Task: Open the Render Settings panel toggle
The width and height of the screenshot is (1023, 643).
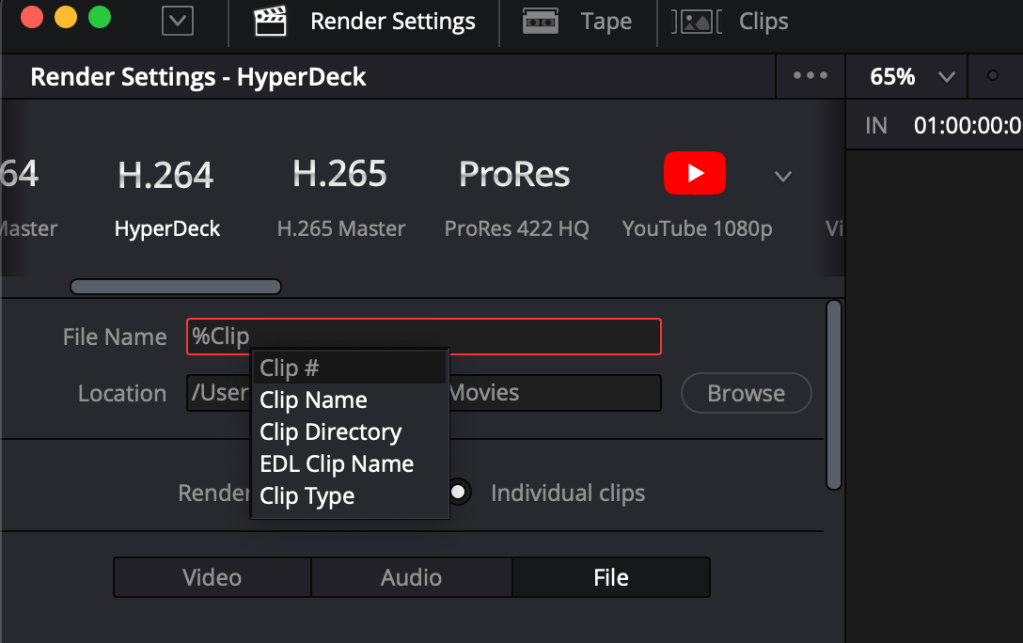Action: click(x=364, y=22)
